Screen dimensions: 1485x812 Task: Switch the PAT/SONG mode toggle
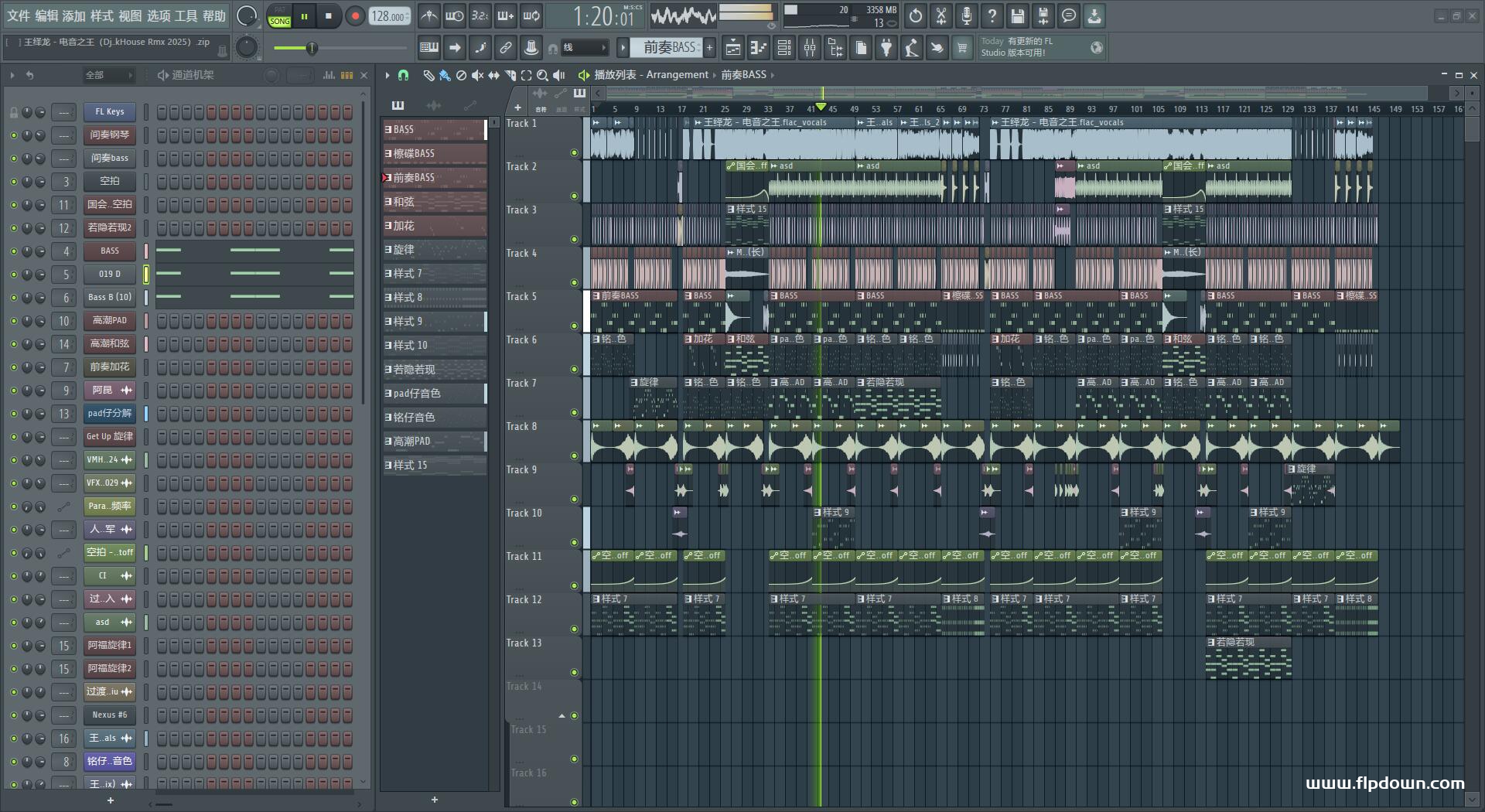[x=280, y=15]
